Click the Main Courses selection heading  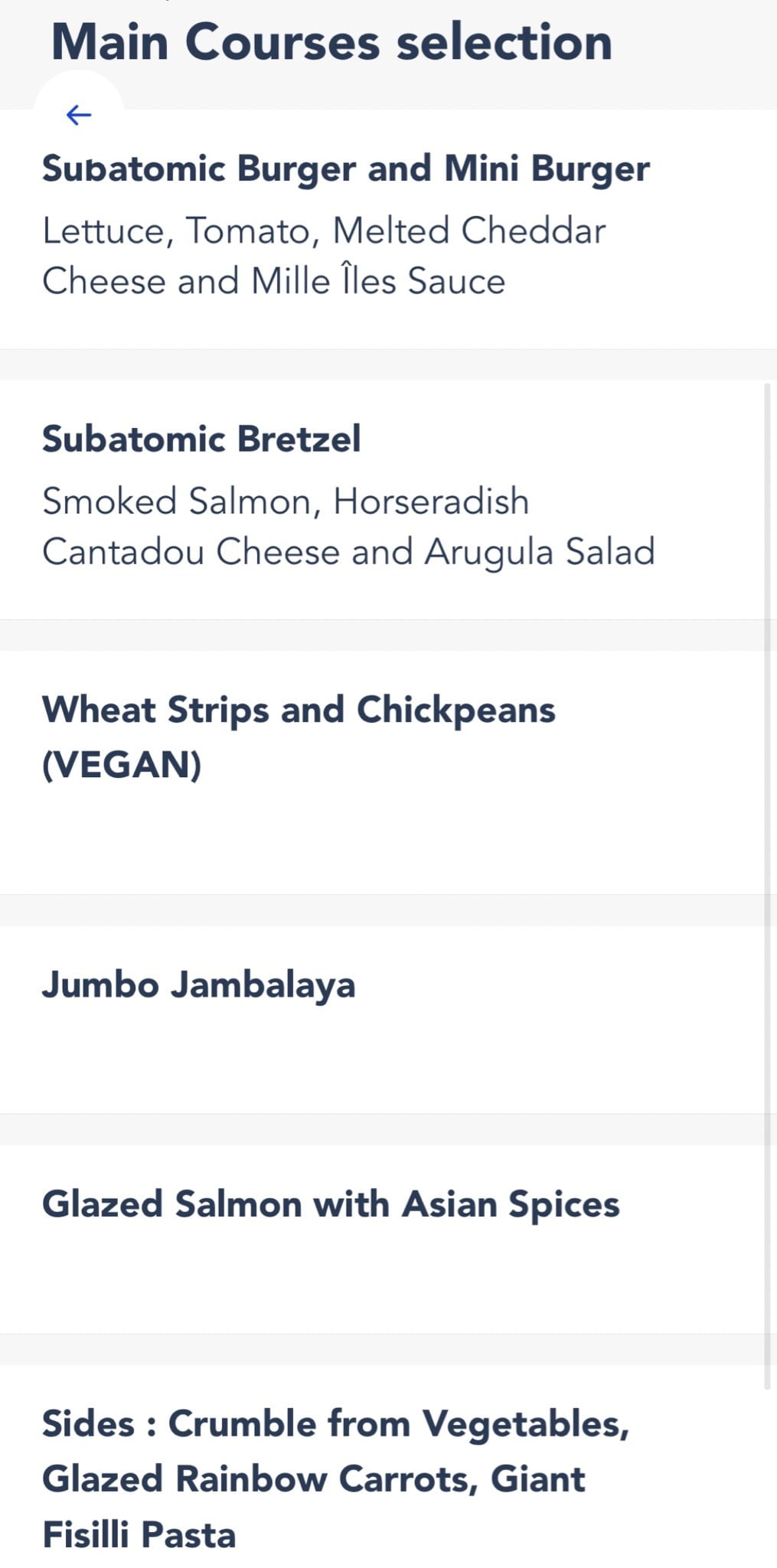pyautogui.click(x=331, y=41)
